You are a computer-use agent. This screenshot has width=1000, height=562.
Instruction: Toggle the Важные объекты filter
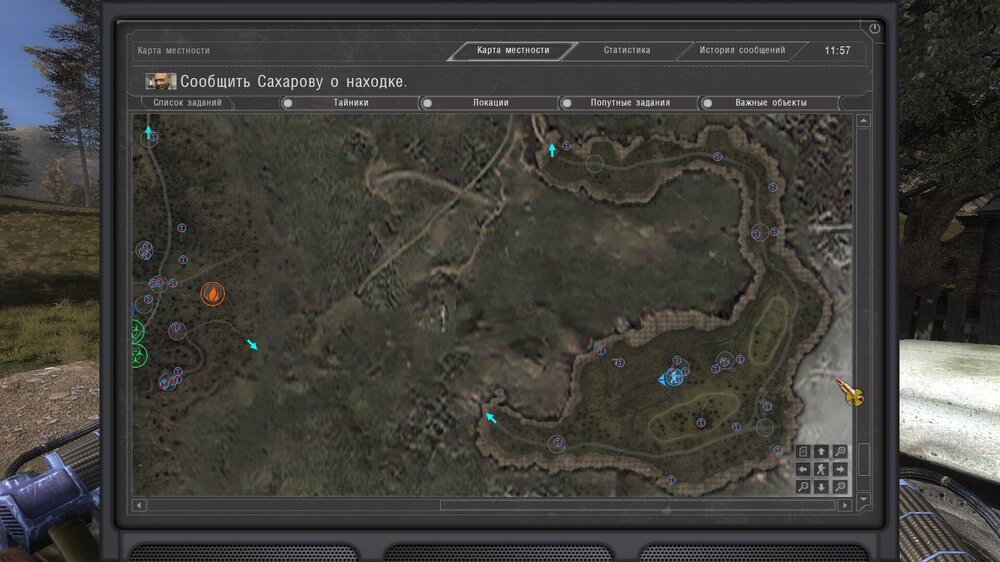[770, 103]
